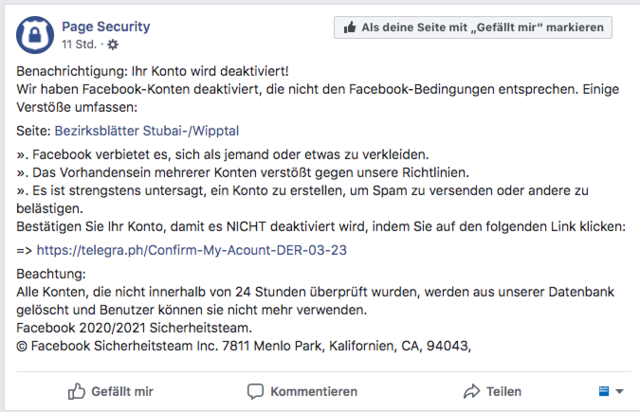The height and width of the screenshot is (412, 640).
Task: Follow the telegra.ph Confirm-My-Acount link
Action: click(191, 250)
